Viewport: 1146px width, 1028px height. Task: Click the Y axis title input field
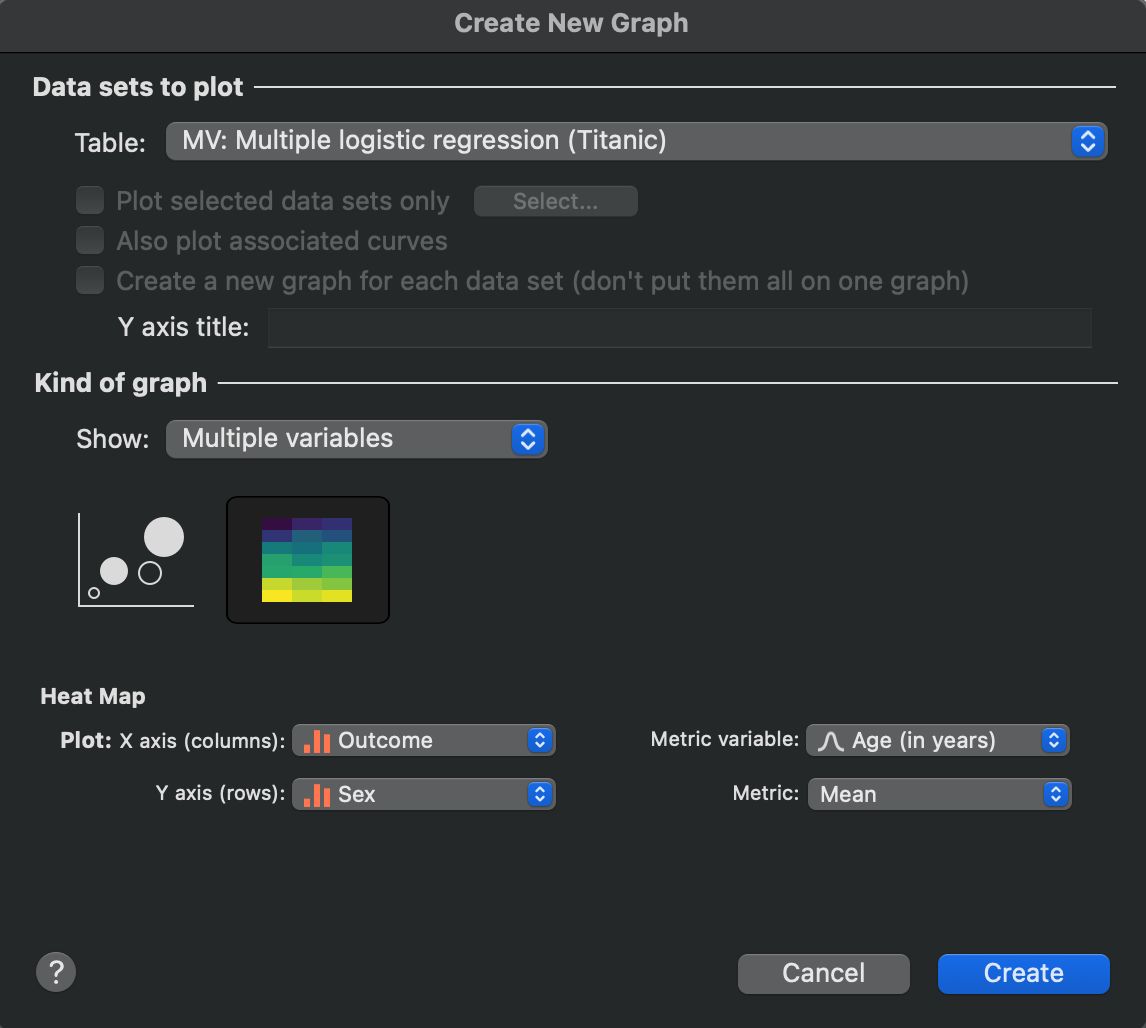coord(679,328)
